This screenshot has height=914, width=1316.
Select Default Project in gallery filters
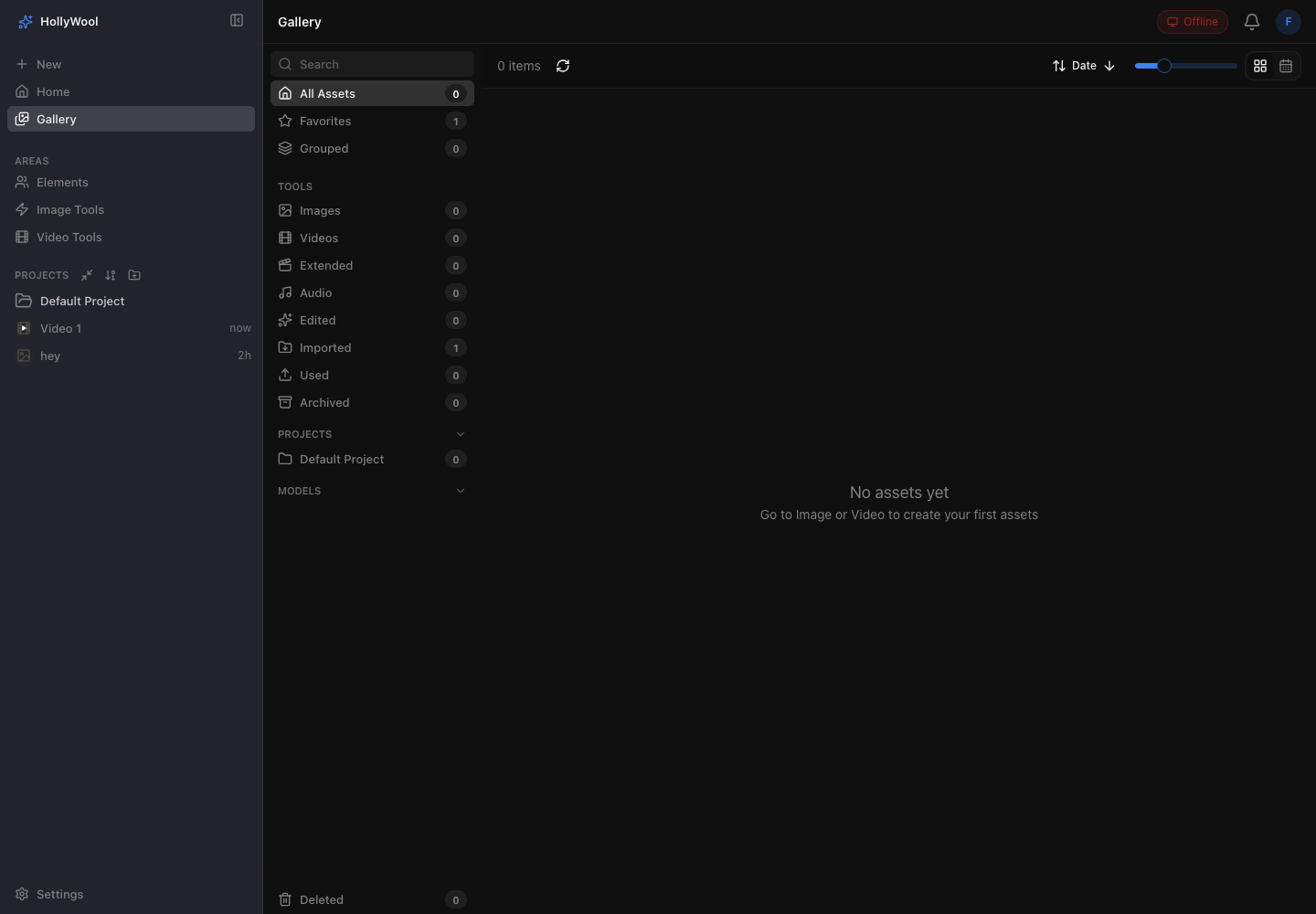tap(372, 459)
